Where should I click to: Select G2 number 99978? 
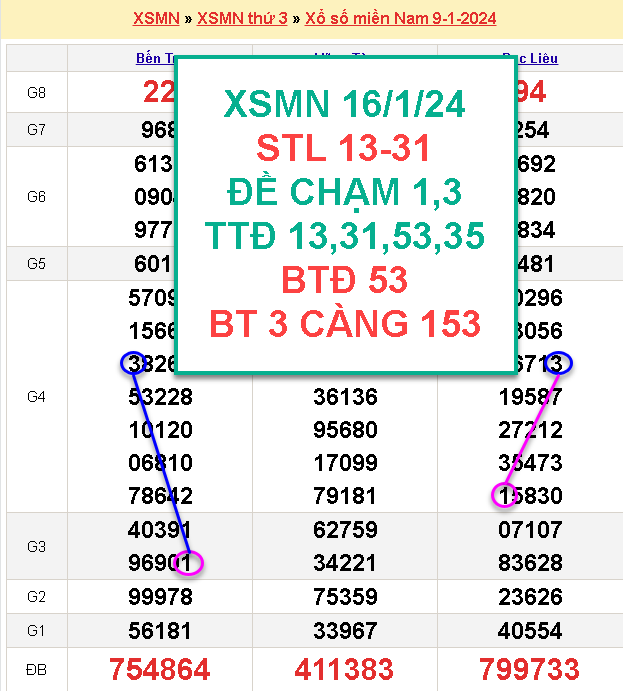pyautogui.click(x=160, y=597)
